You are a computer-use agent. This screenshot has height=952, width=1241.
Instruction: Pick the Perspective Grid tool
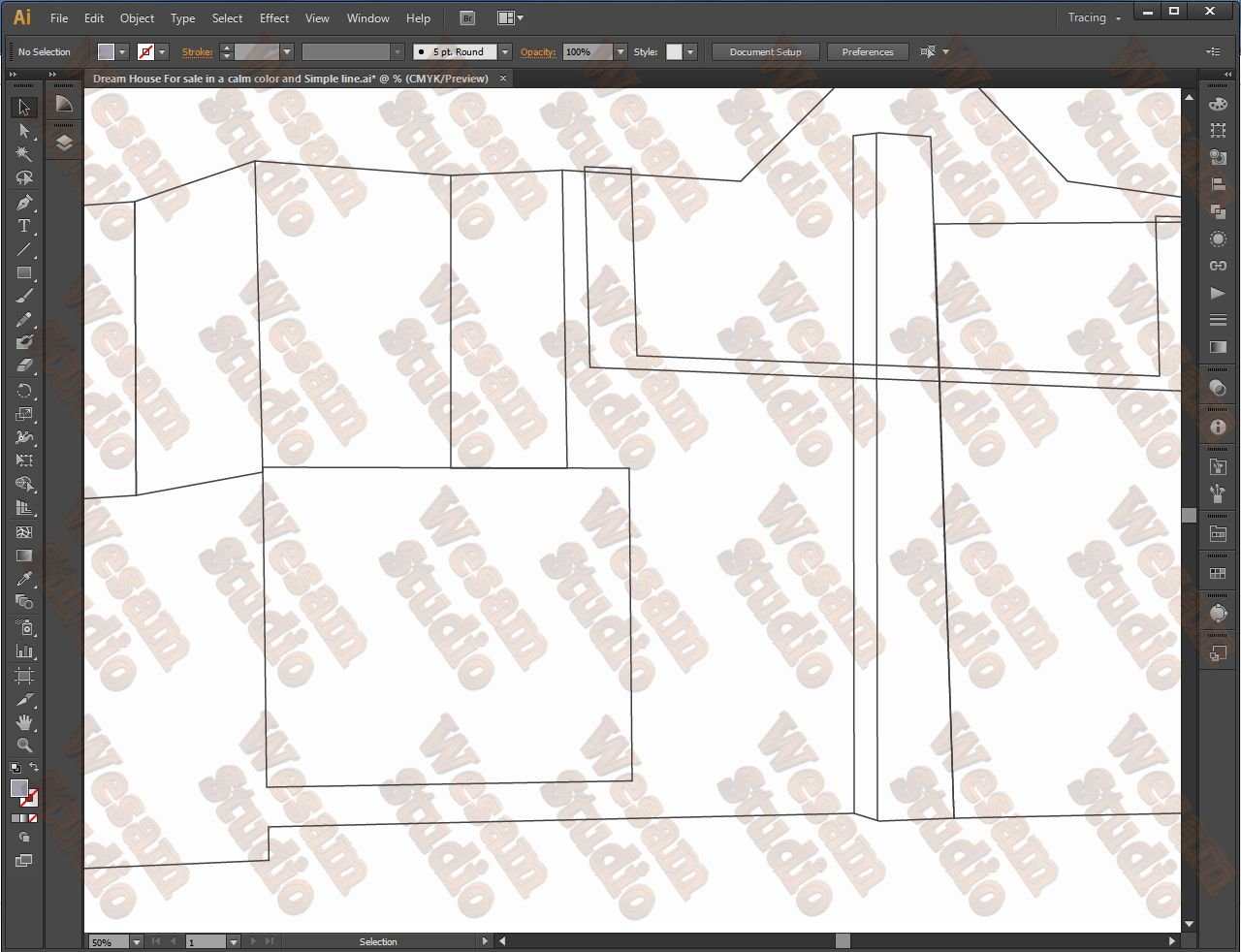tap(24, 508)
